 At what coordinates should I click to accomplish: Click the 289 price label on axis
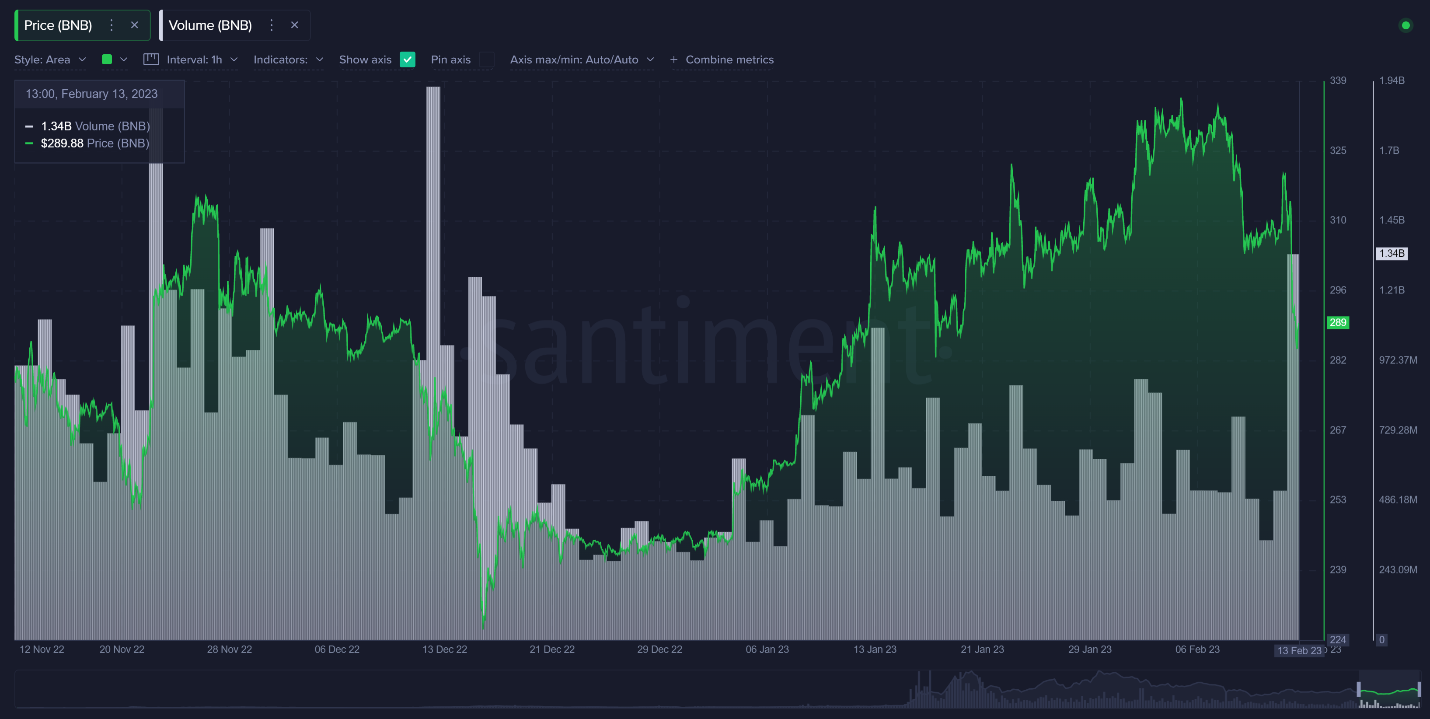pyautogui.click(x=1337, y=323)
